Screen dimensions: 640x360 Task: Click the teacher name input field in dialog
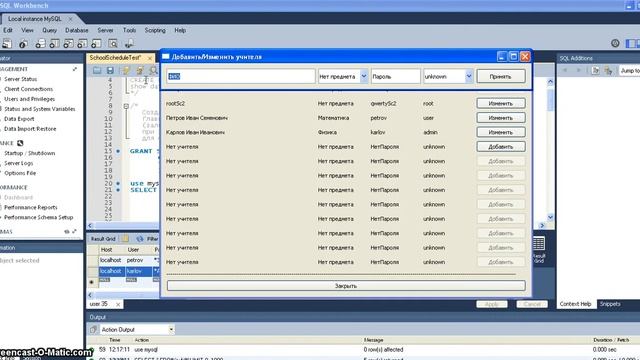(241, 76)
